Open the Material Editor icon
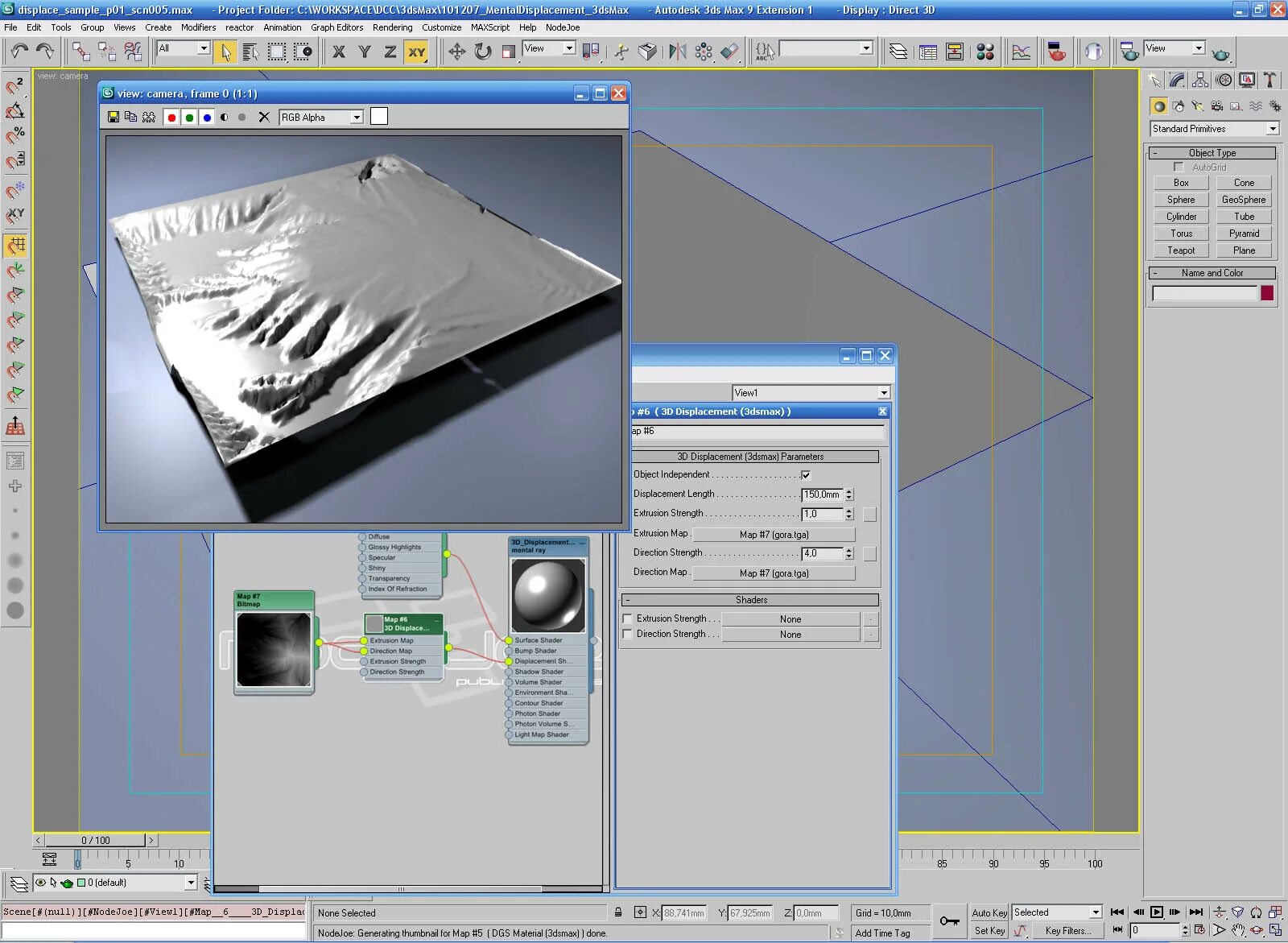Viewport: 1288px width, 943px height. pyautogui.click(x=985, y=52)
